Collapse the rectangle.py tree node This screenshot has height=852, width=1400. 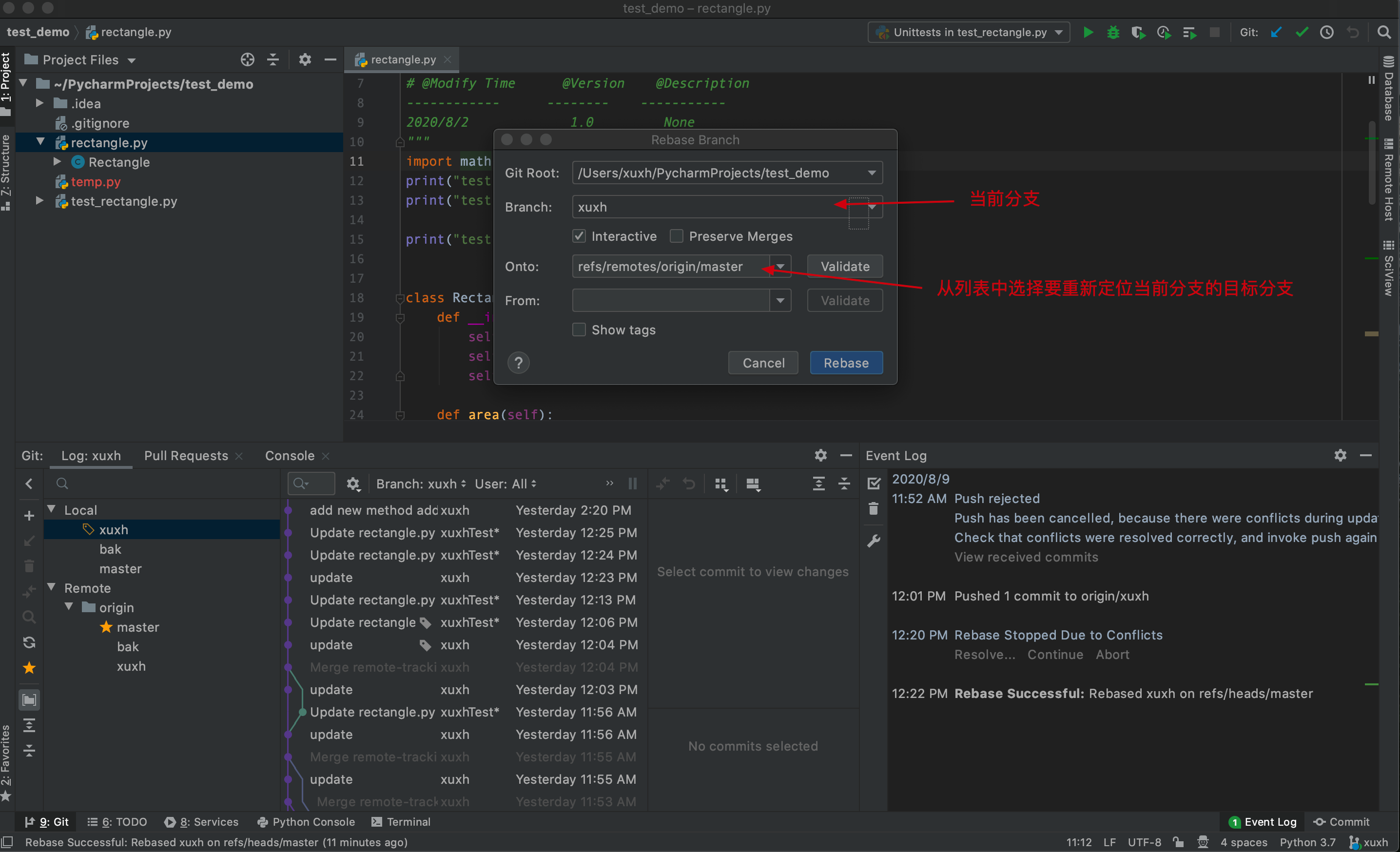40,142
